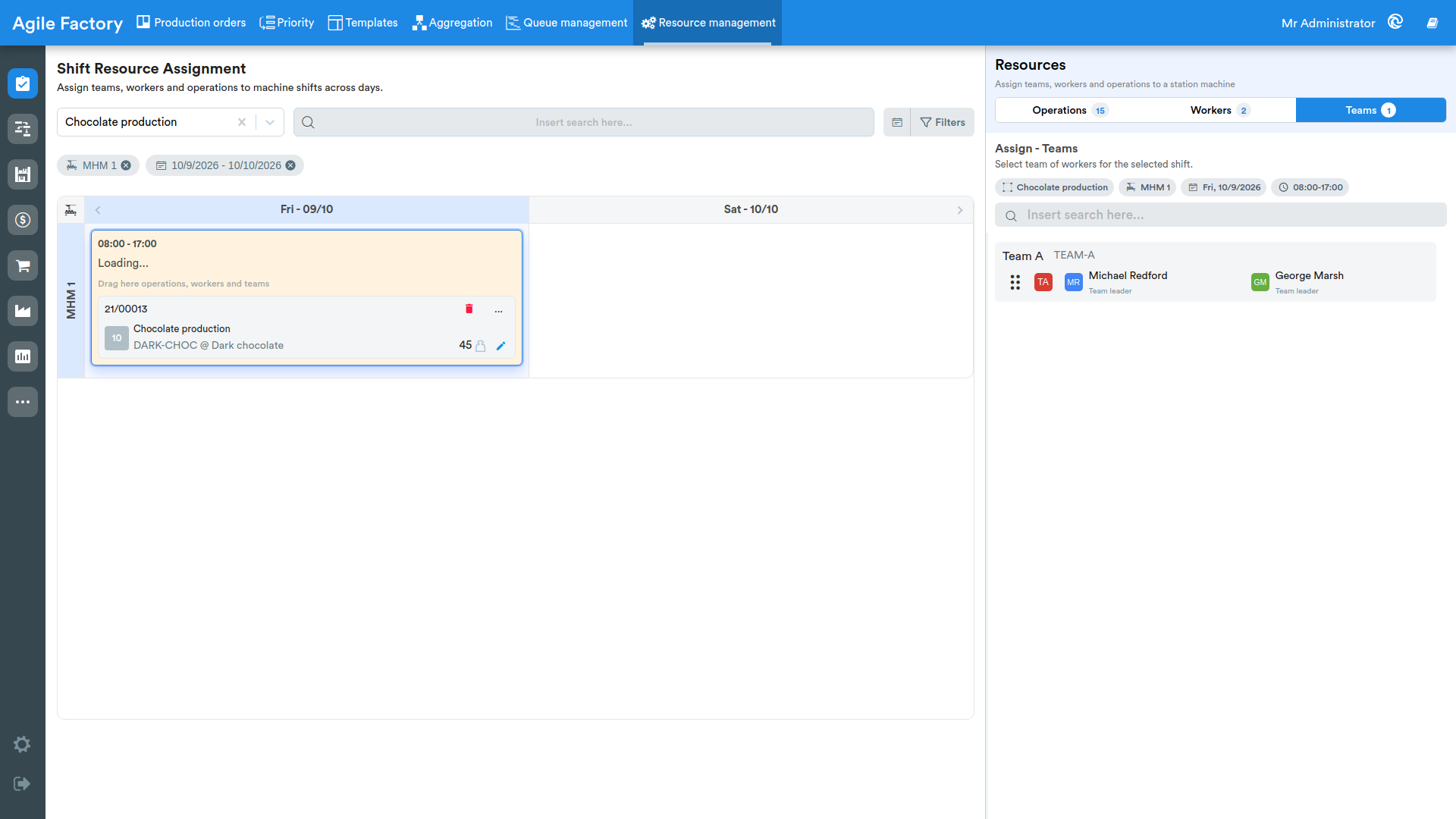
Task: Open the bar chart report icon in the sidebar
Action: tap(23, 356)
